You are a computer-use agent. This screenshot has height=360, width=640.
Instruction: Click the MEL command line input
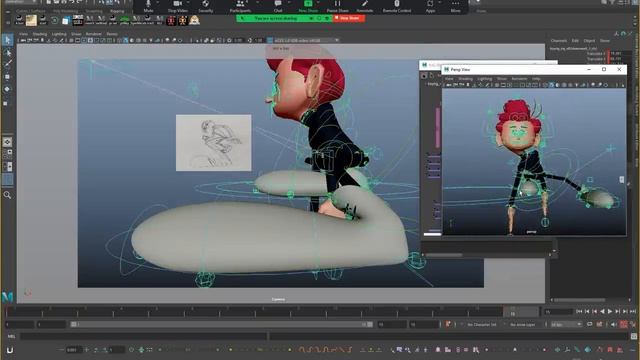pyautogui.click(x=143, y=336)
